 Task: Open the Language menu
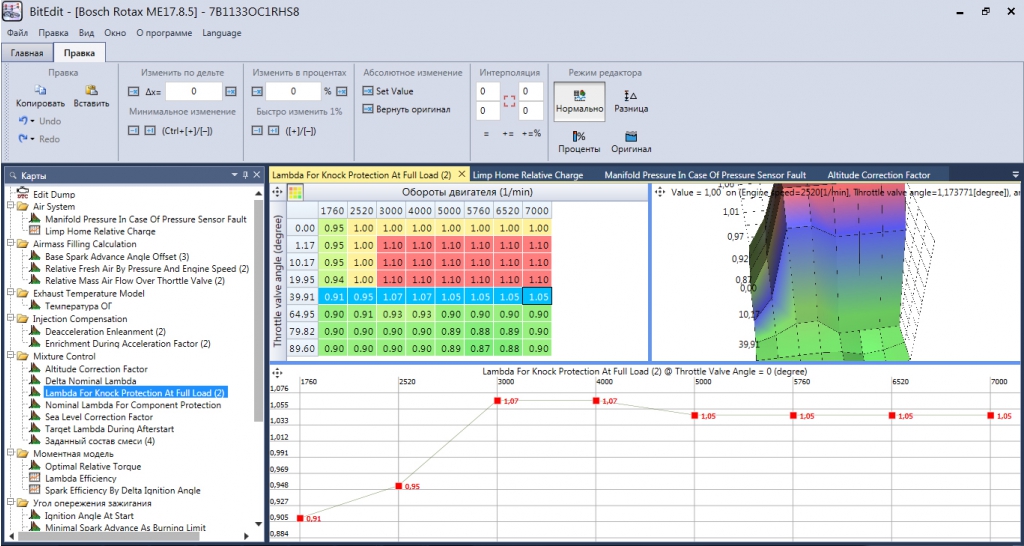pos(221,33)
